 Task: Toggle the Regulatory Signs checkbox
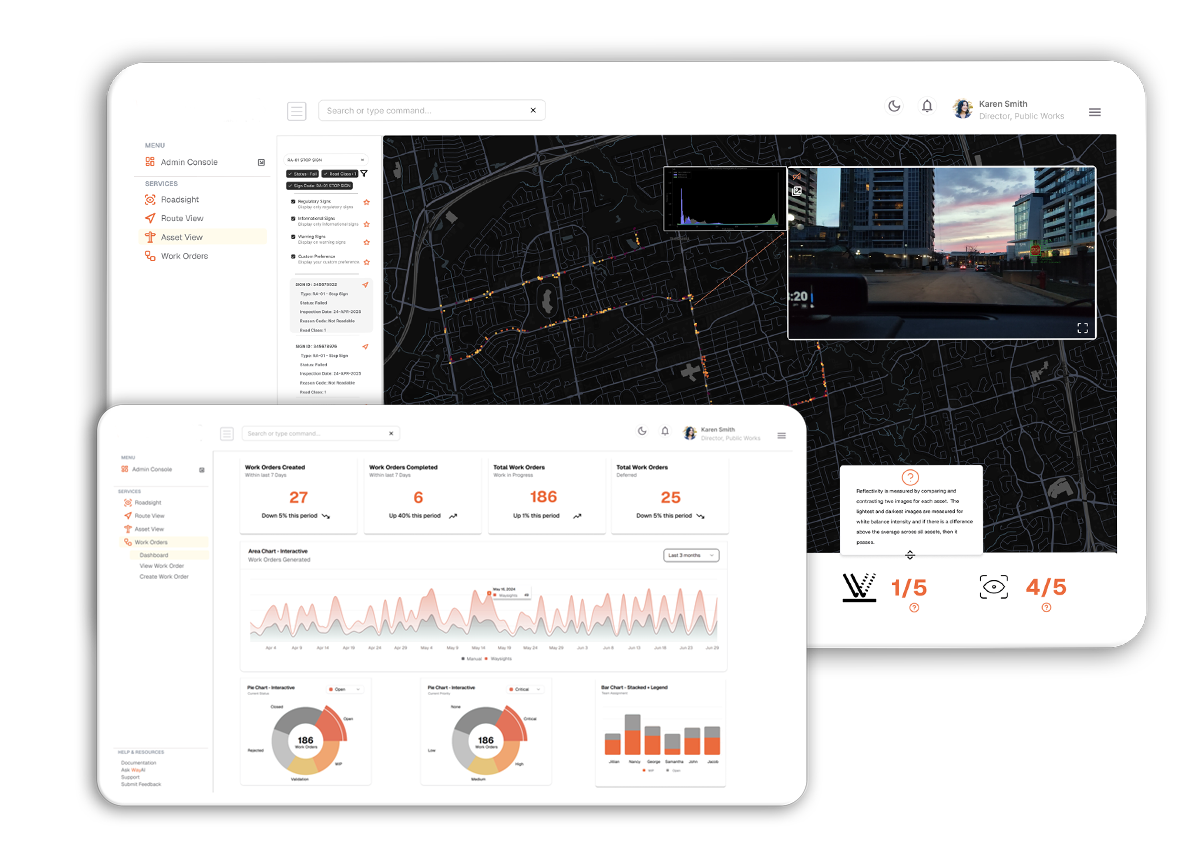[x=293, y=202]
